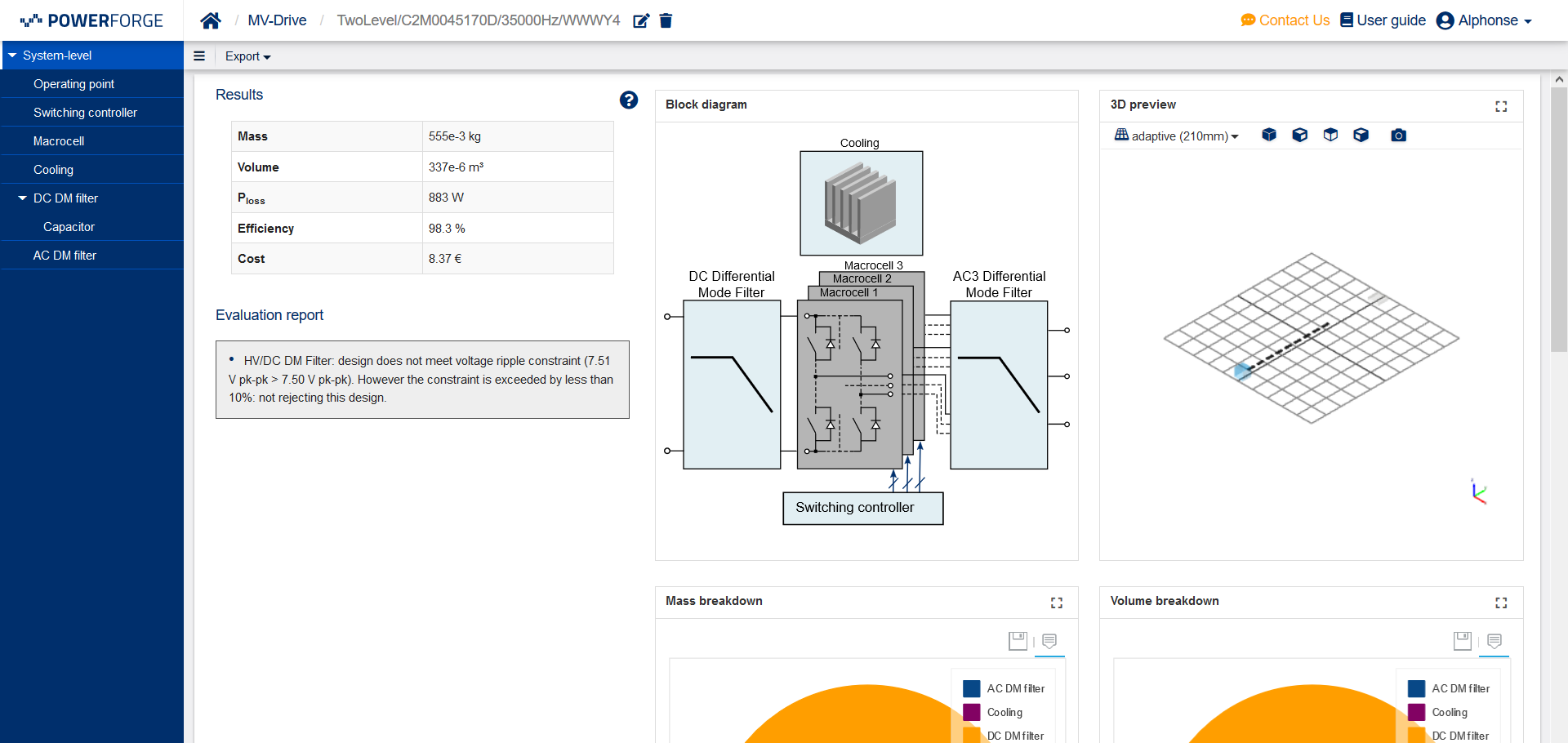
Task: Collapse the DC DM filter tree node
Action: click(23, 198)
